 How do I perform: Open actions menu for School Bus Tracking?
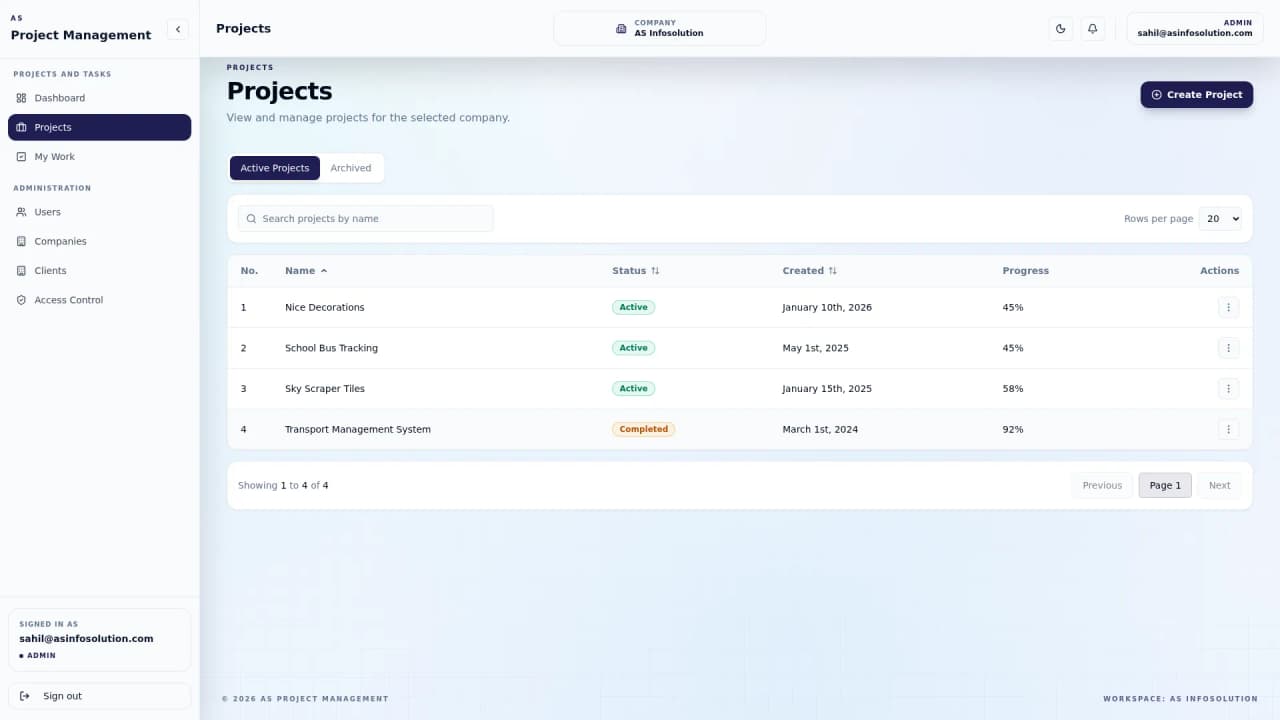[x=1228, y=348]
